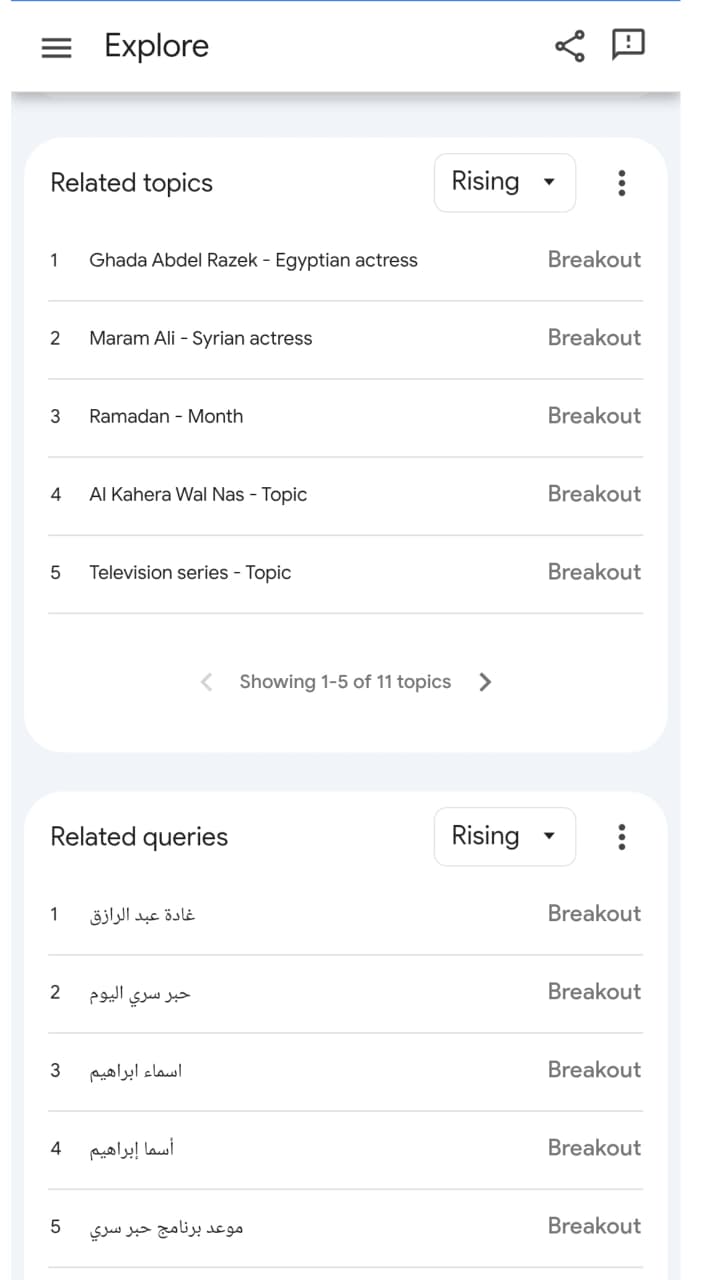This screenshot has width=720, height=1280.
Task: Open Related topics three-dot options menu
Action: coord(622,183)
